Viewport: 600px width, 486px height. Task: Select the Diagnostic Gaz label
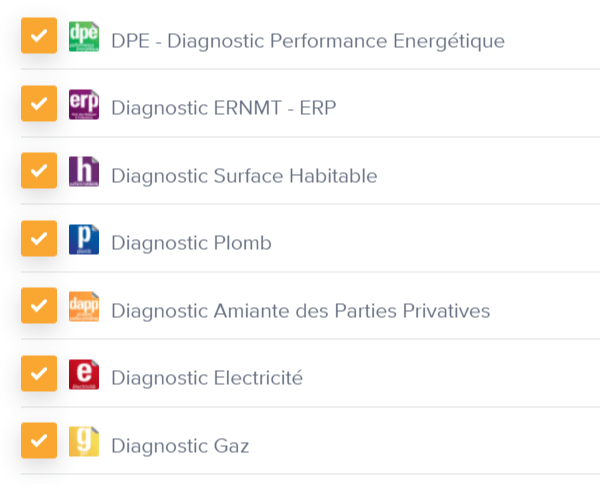pyautogui.click(x=180, y=446)
